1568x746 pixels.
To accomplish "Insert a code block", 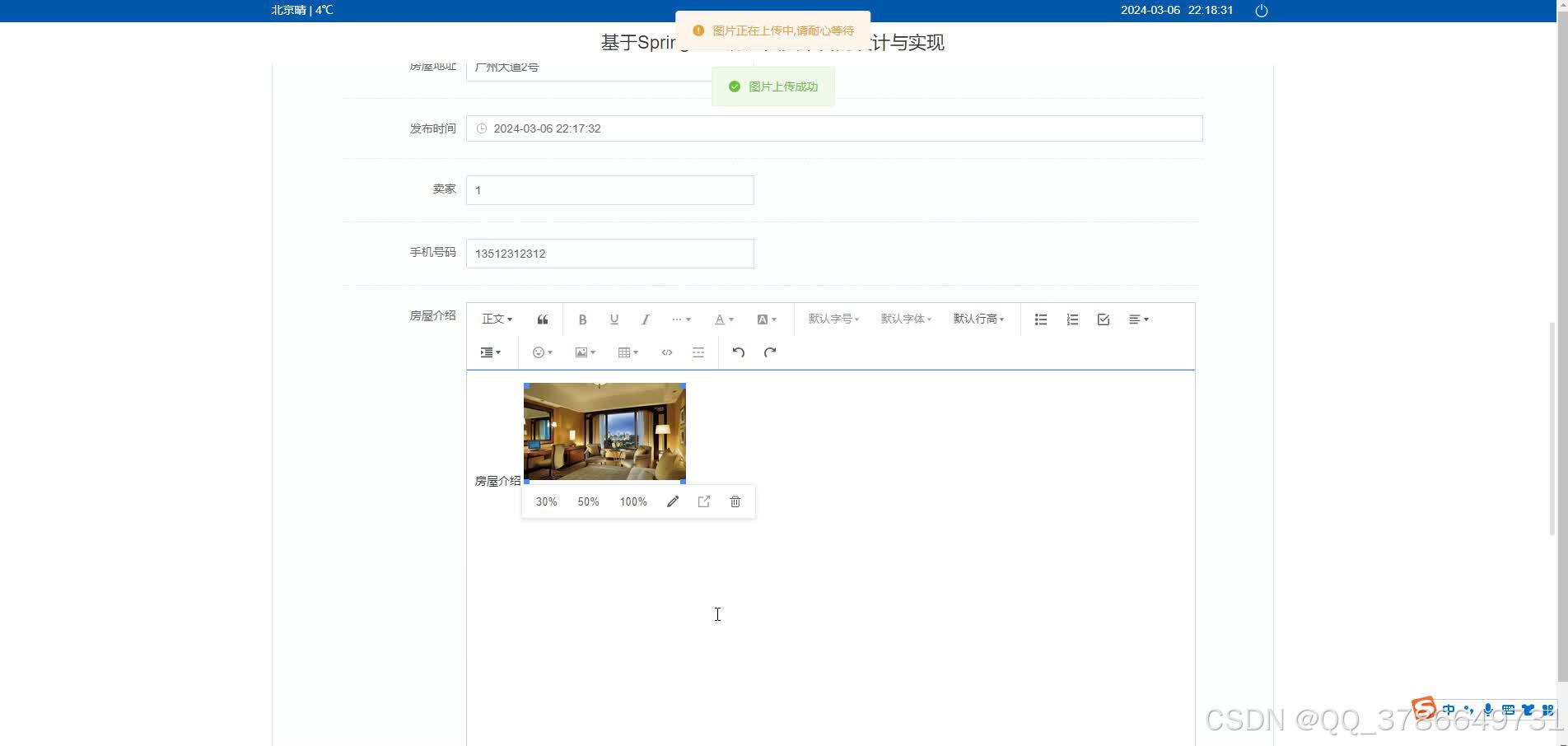I will [x=667, y=352].
